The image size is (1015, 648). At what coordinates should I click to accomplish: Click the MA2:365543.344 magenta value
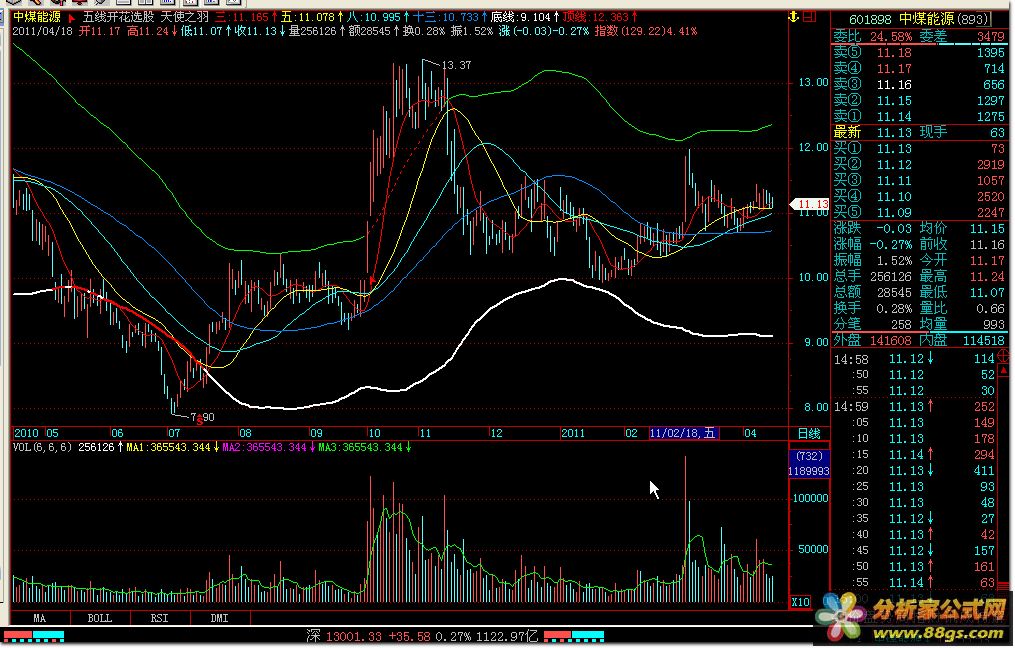(264, 447)
